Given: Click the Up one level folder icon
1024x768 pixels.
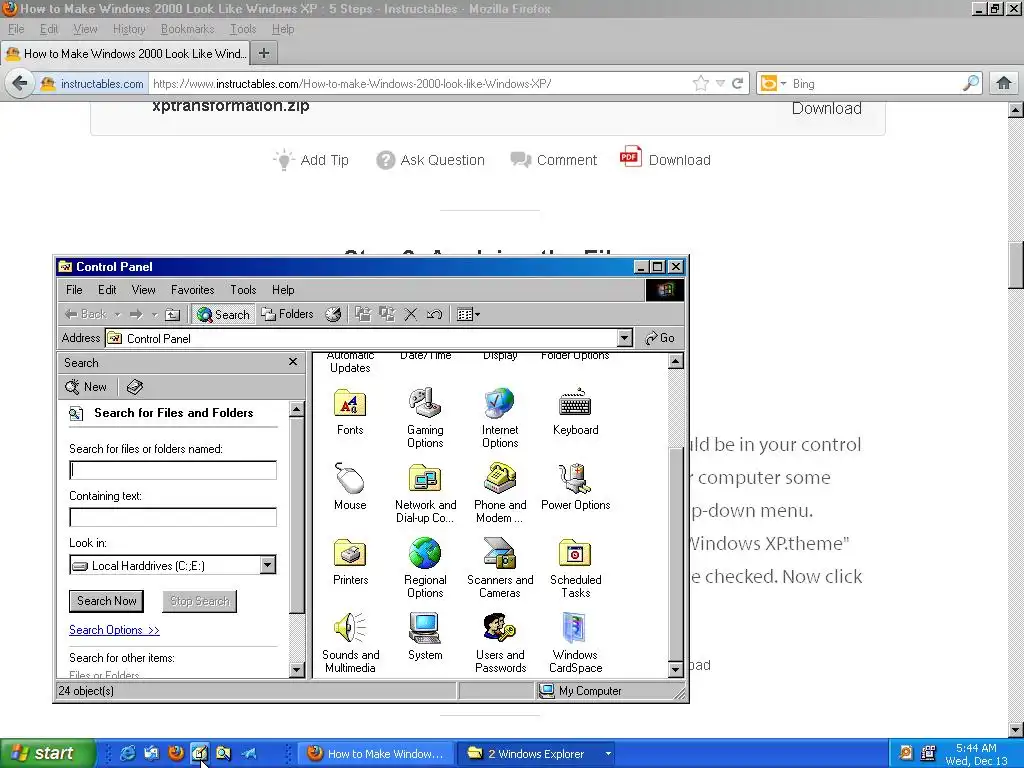Looking at the screenshot, I should (172, 314).
